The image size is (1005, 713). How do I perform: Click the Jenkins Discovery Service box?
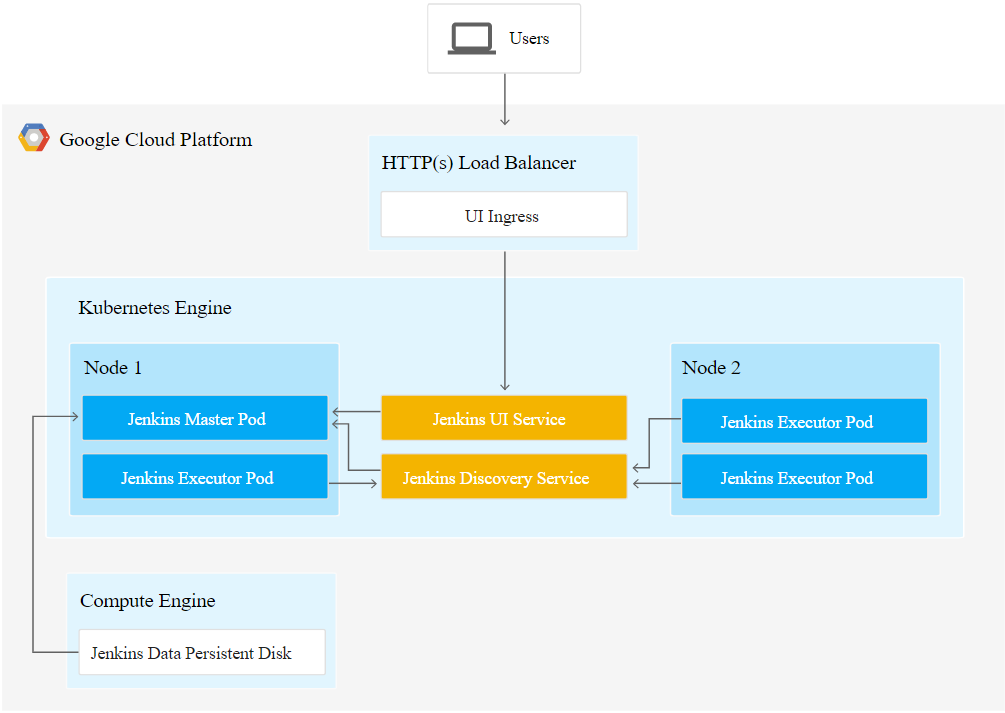tap(504, 476)
